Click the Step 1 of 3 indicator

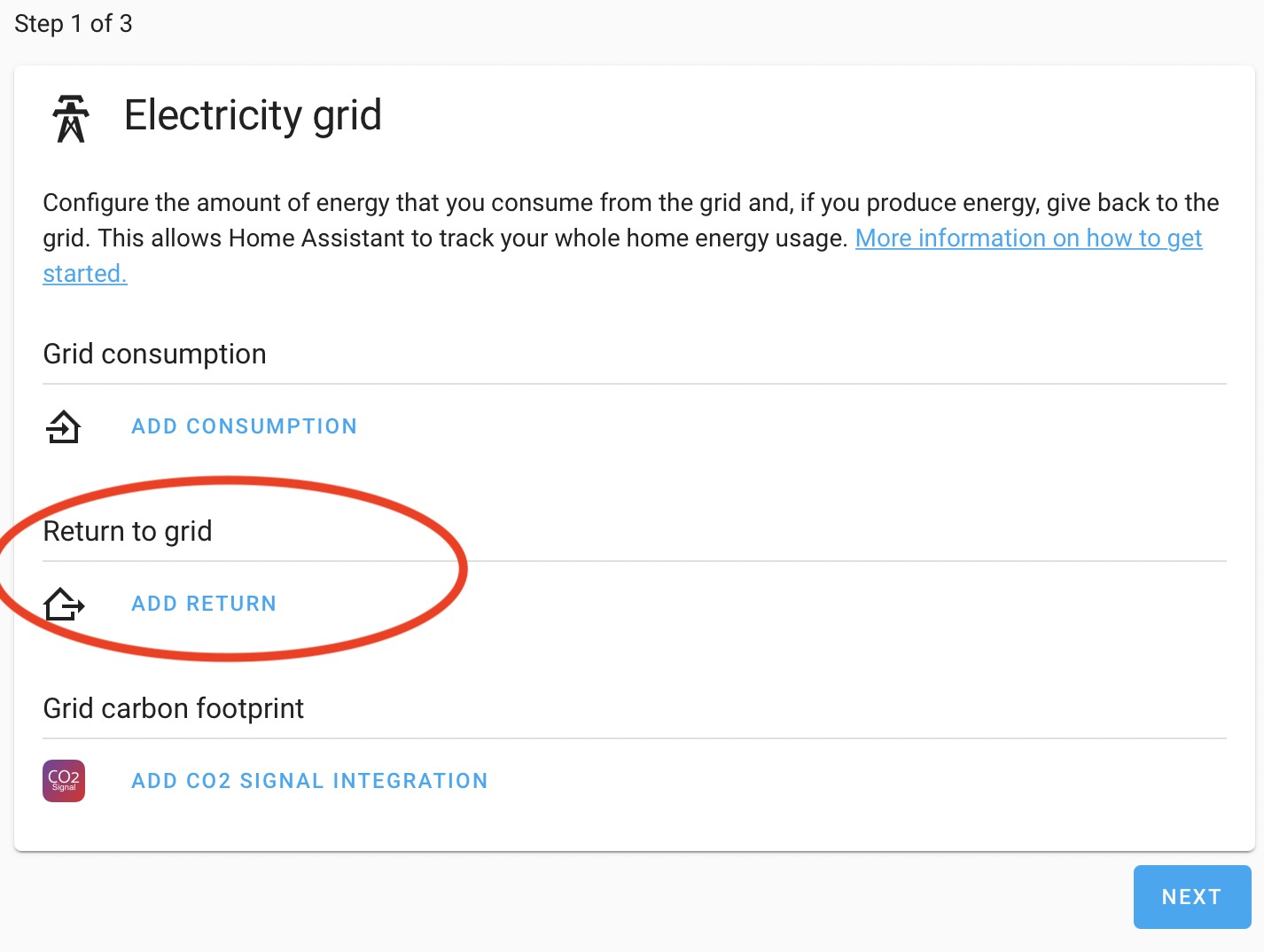(x=74, y=24)
